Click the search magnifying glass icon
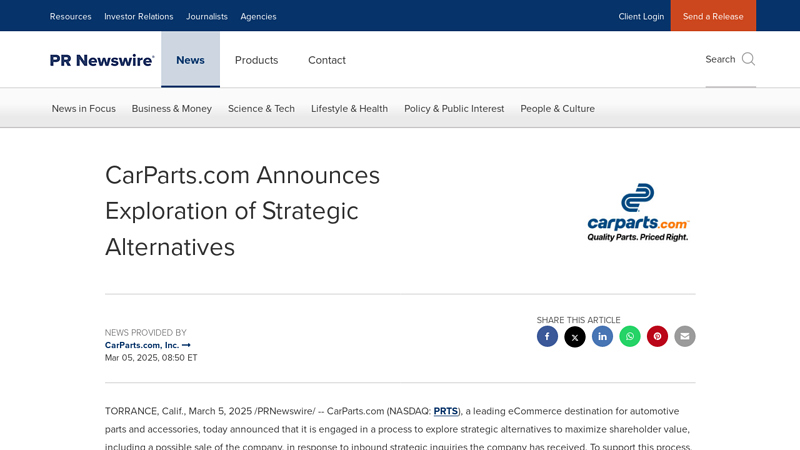This screenshot has height=450, width=800. coord(748,59)
